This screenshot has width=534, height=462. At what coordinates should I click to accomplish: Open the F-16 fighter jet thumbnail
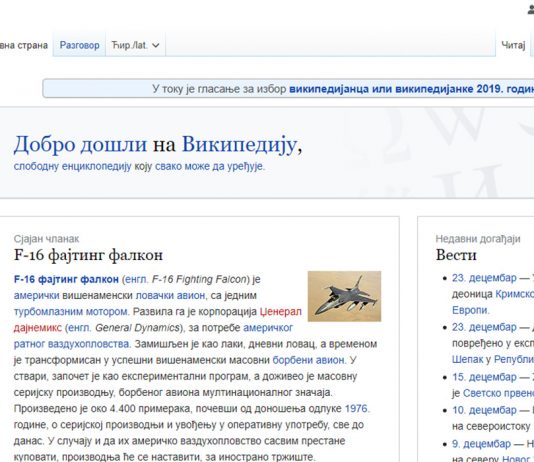(344, 296)
